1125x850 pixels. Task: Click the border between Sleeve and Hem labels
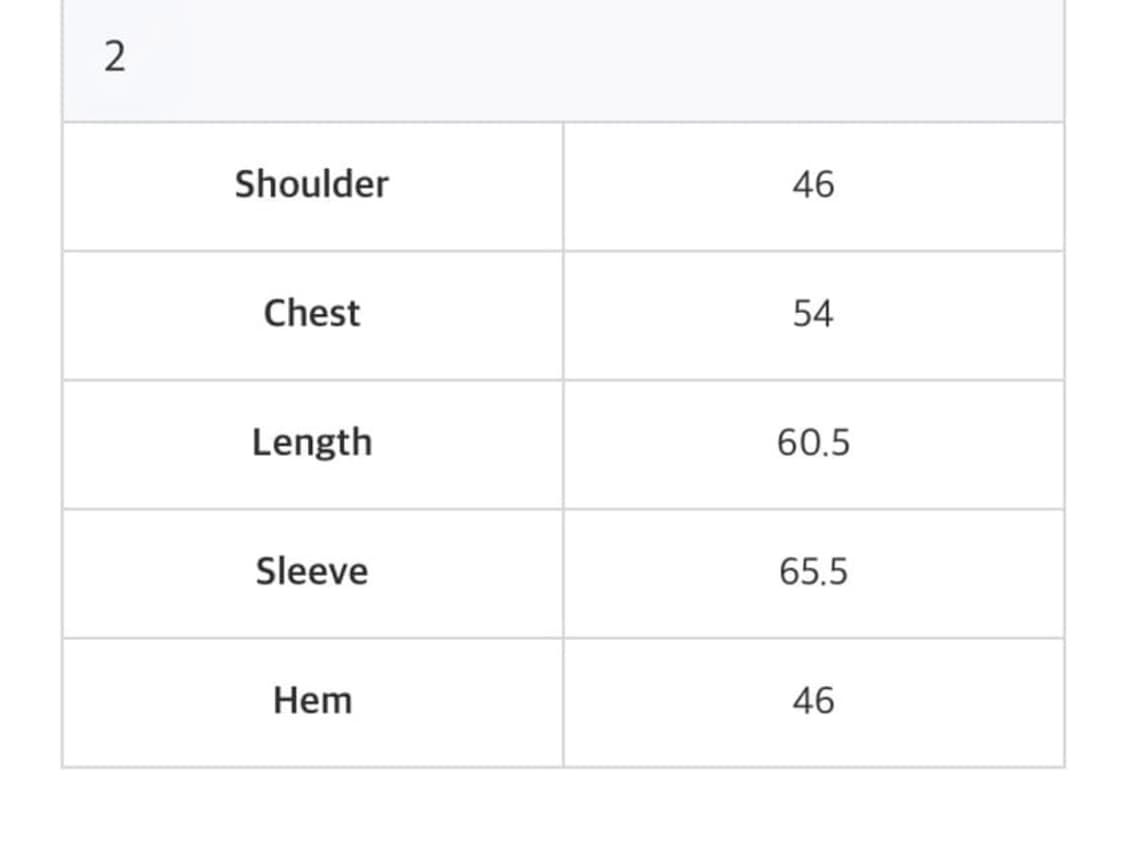(312, 638)
